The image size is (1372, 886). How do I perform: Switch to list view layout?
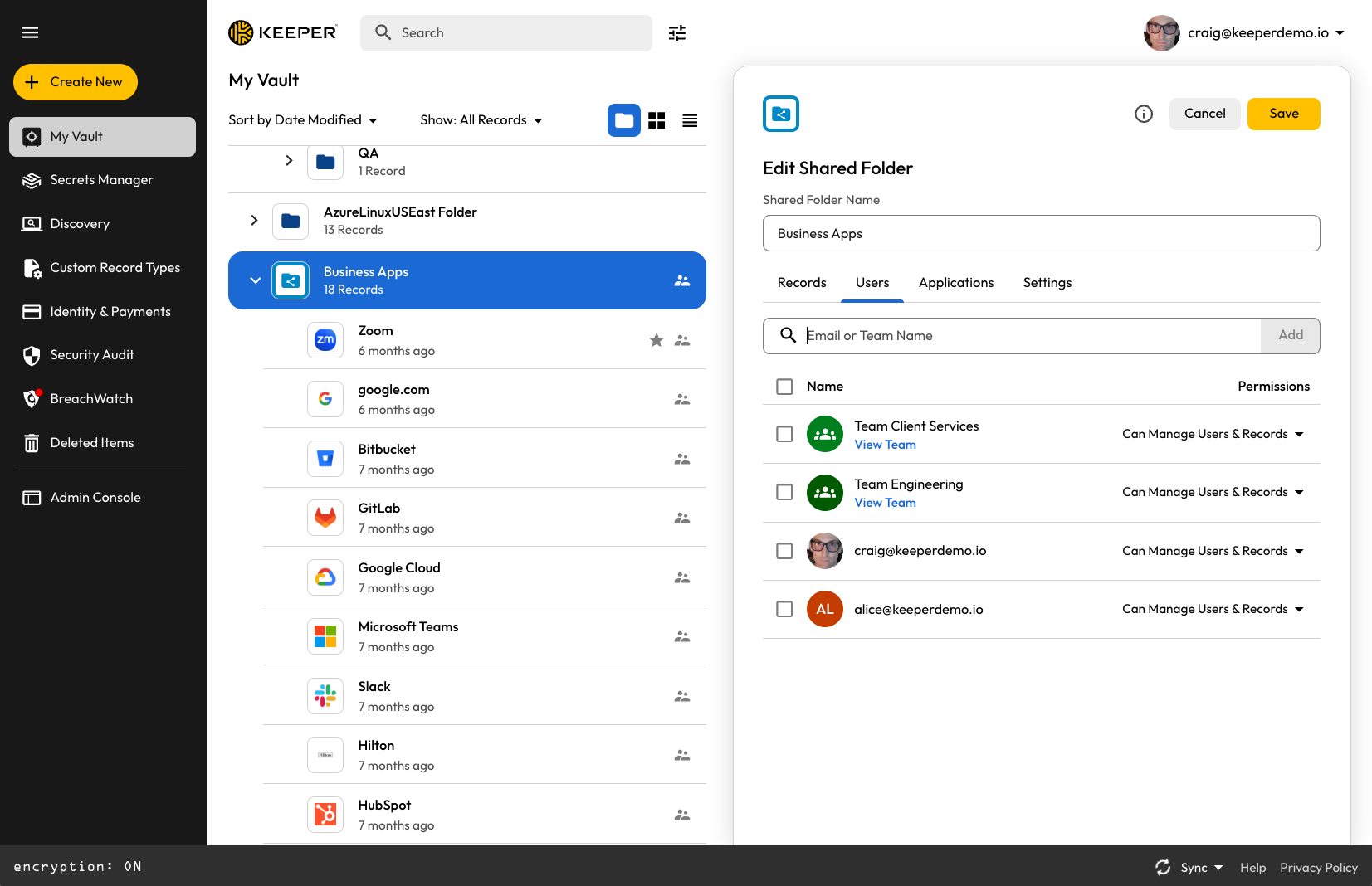(690, 121)
